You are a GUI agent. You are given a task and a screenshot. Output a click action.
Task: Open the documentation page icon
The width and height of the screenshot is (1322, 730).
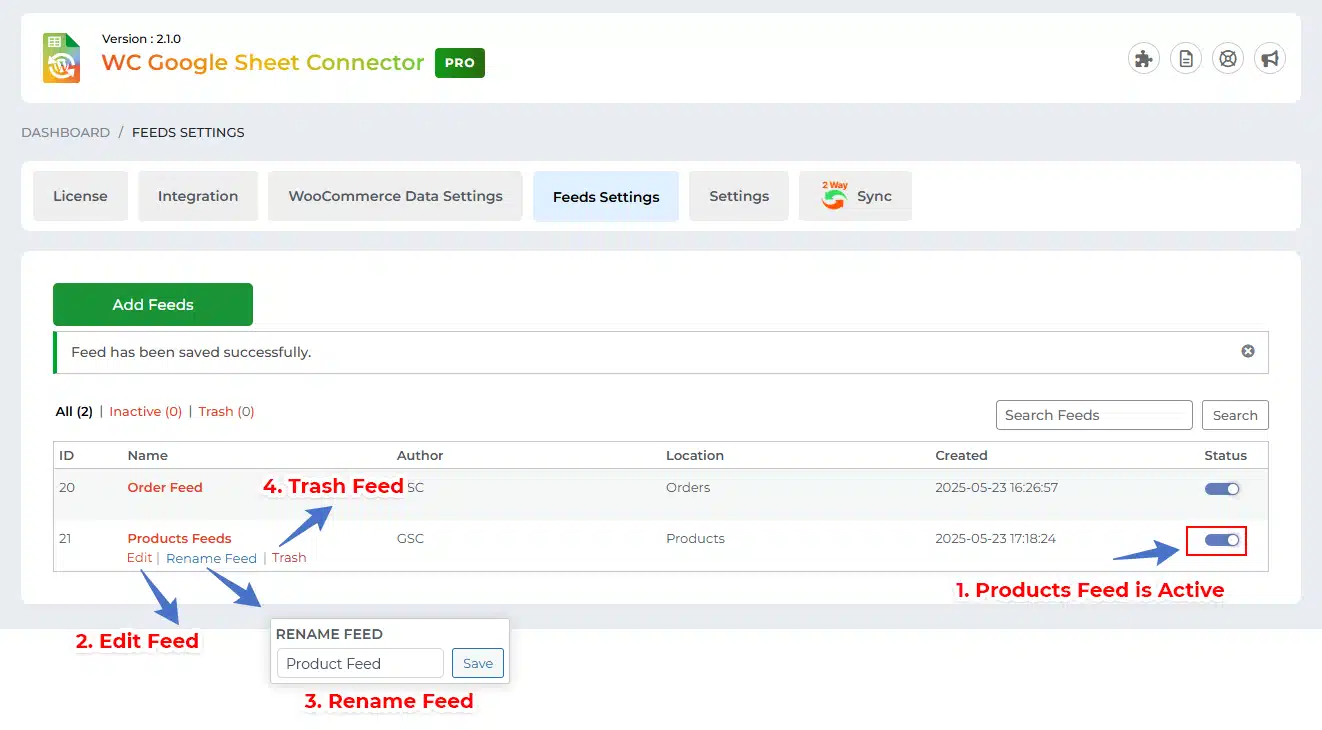point(1186,59)
